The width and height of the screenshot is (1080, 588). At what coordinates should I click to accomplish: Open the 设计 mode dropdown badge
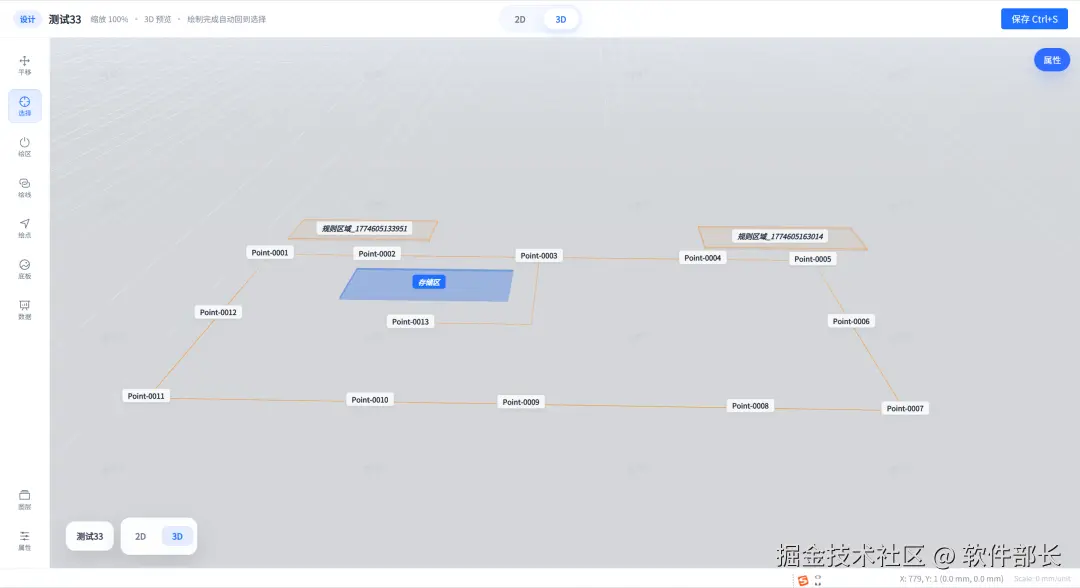click(x=26, y=18)
